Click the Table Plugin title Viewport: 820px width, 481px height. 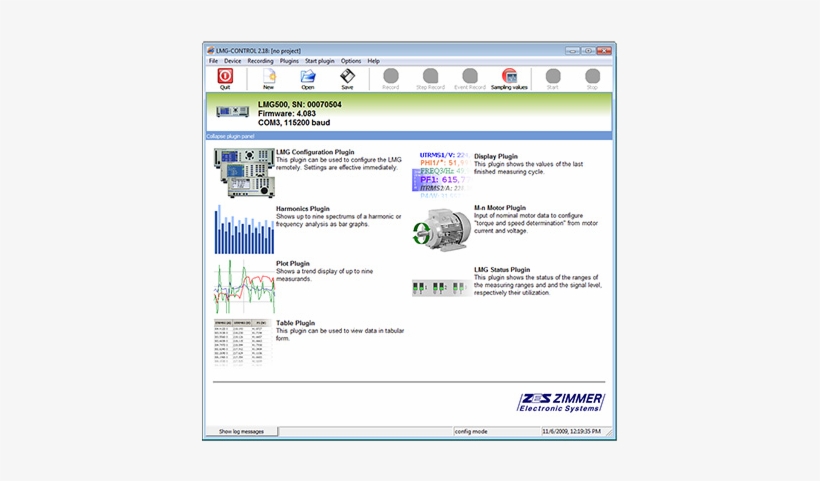(295, 323)
